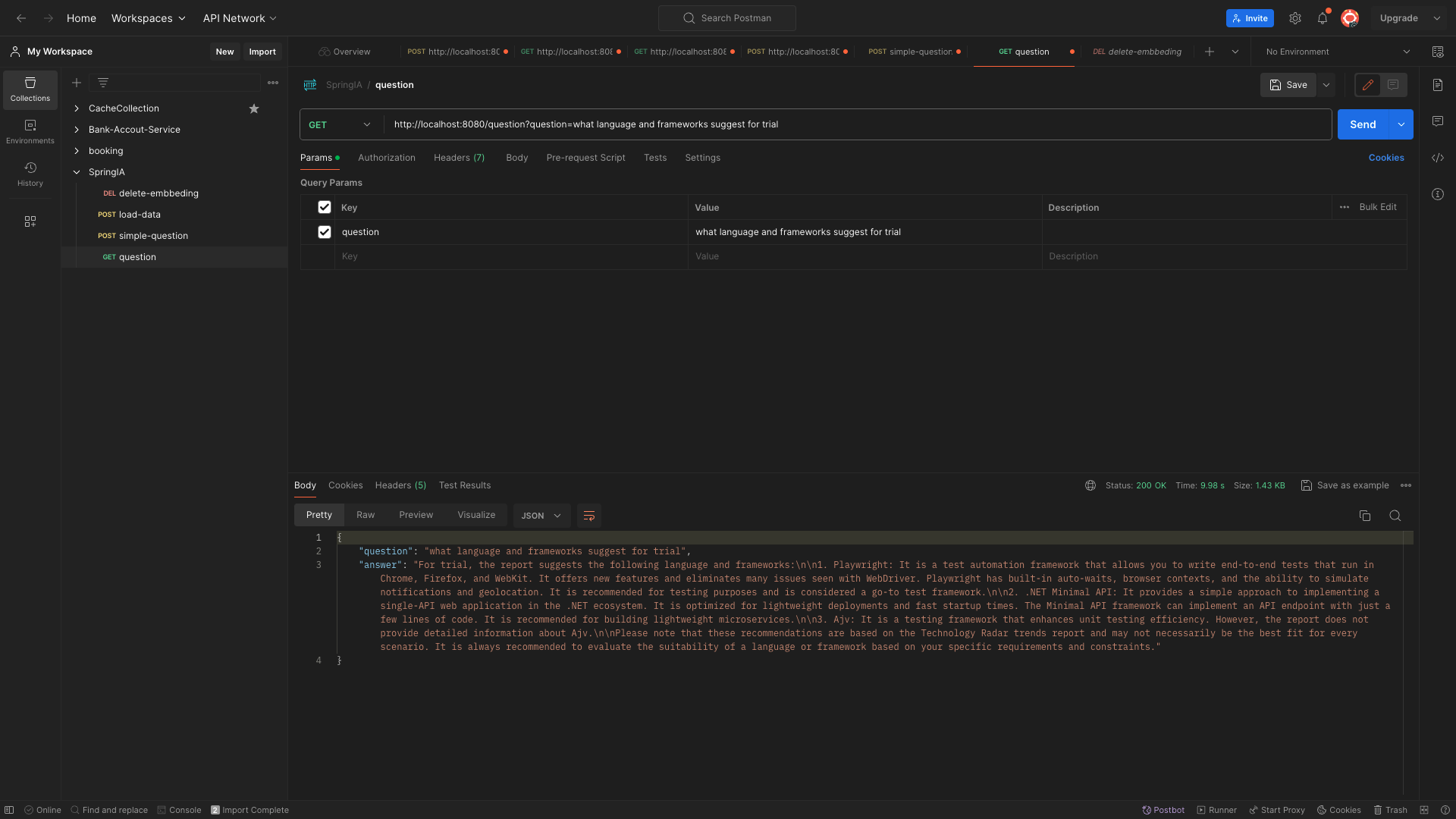Switch to the Headers (7) request tab
1456x819 pixels.
coord(459,158)
